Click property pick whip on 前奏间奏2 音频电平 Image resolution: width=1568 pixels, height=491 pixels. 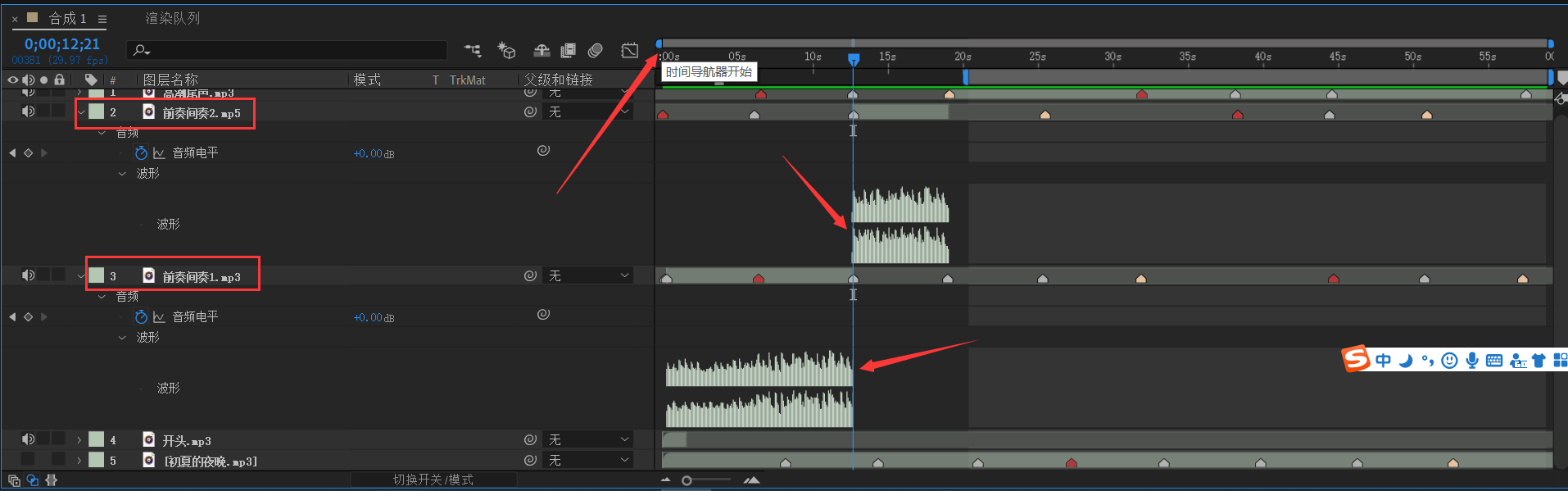pyautogui.click(x=543, y=151)
